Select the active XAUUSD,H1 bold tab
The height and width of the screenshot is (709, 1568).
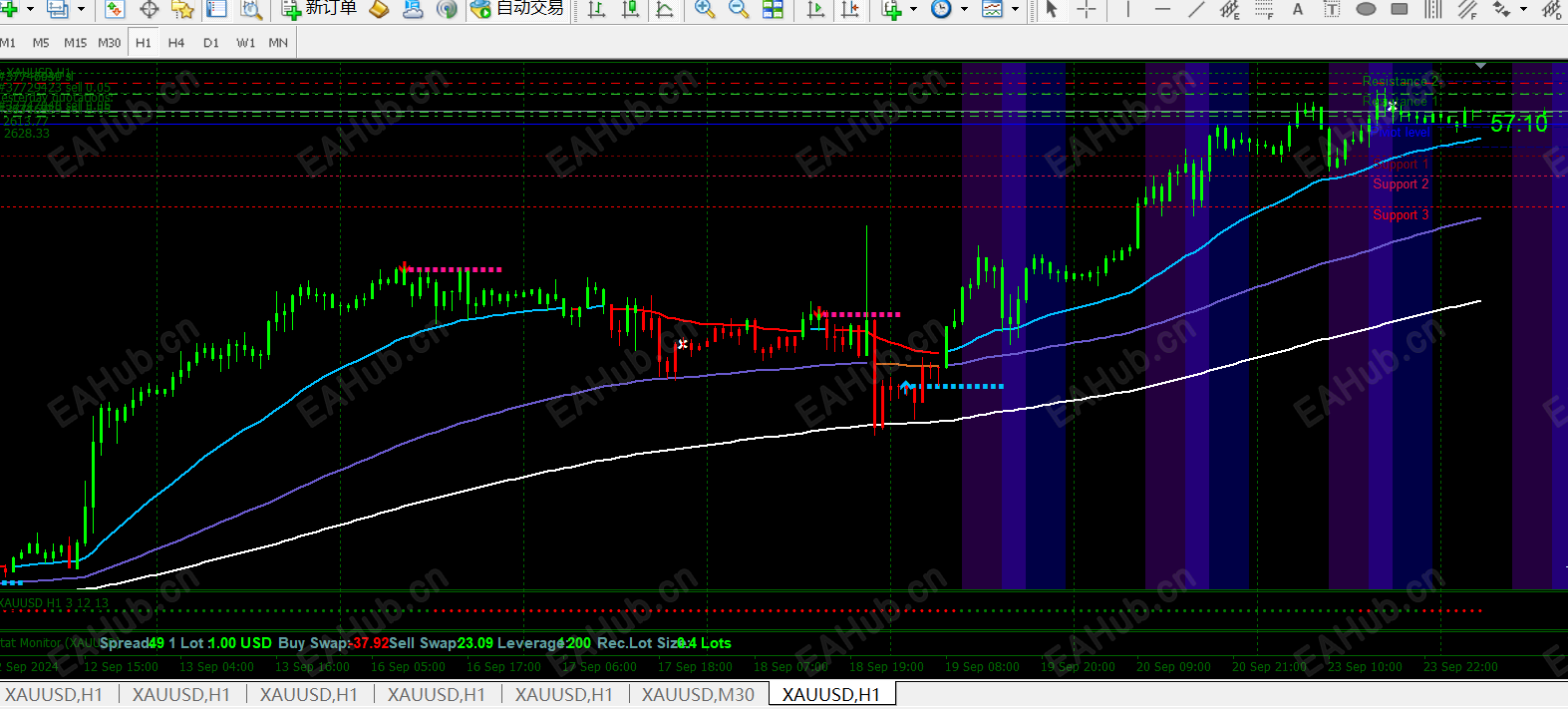coord(831,695)
